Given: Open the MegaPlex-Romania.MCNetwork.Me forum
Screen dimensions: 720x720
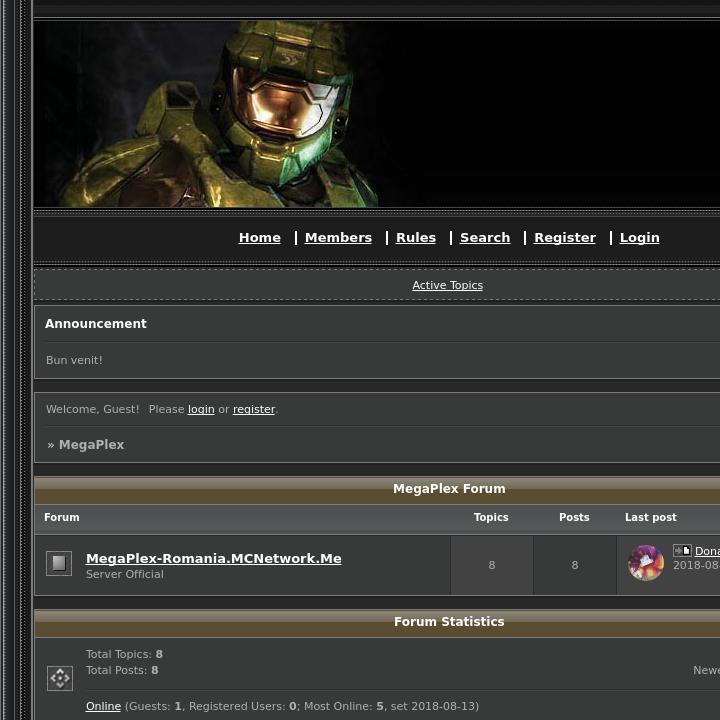Looking at the screenshot, I should pos(213,559).
